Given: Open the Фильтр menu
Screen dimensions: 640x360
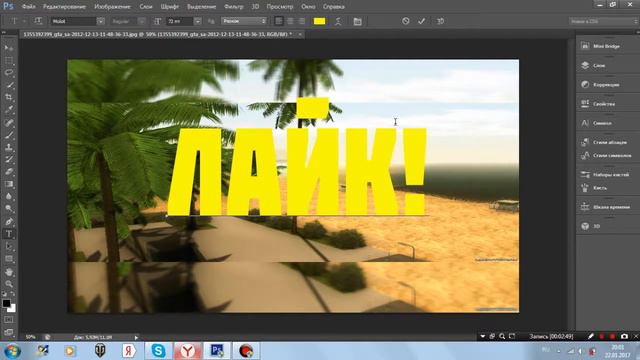Looking at the screenshot, I should point(233,7).
